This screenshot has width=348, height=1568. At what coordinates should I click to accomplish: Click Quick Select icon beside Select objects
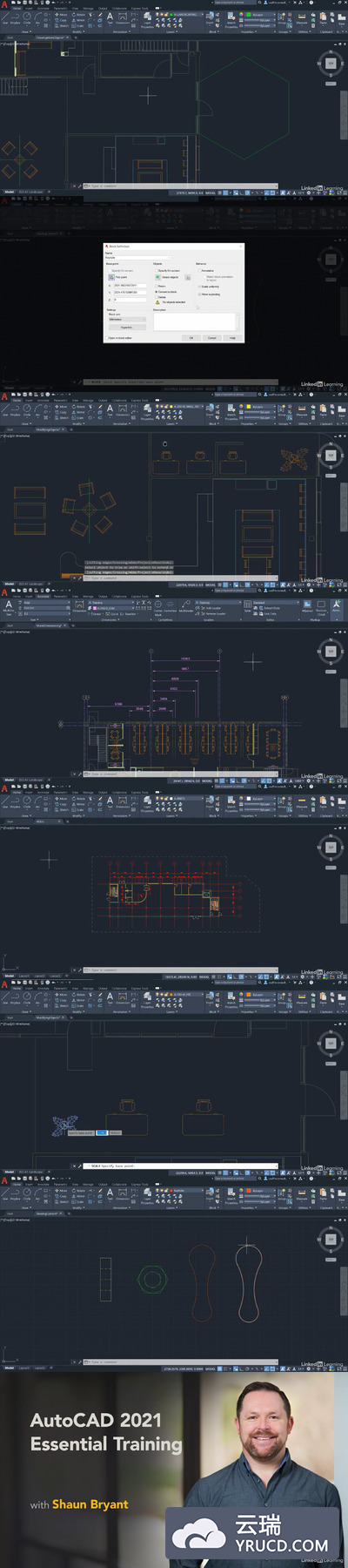(x=188, y=277)
